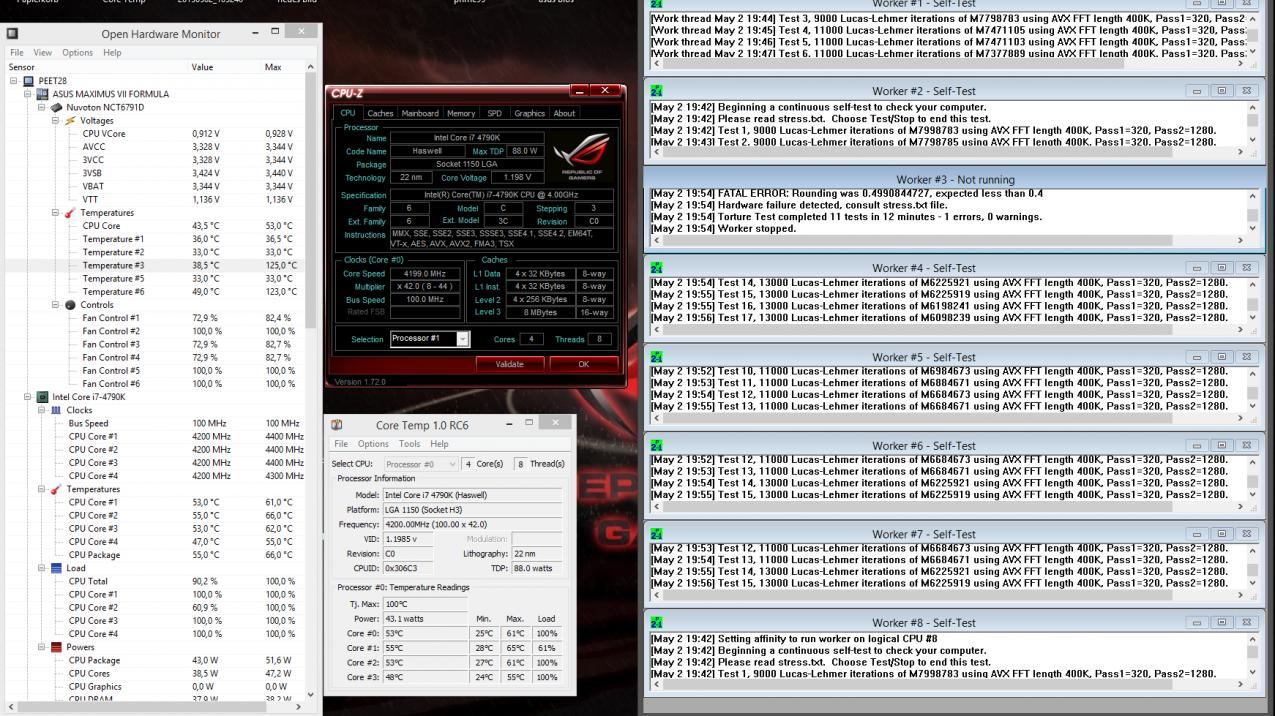Viewport: 1275px width, 716px height.
Task: Collapse the Voltages group under Nuvoton
Action: [x=56, y=120]
